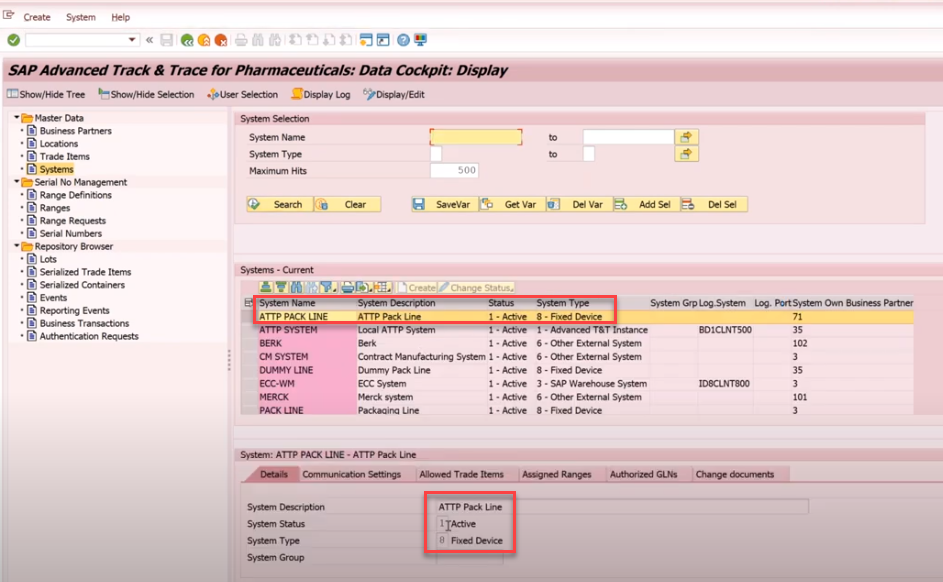Collapse the Repository Browser folder

tap(17, 246)
